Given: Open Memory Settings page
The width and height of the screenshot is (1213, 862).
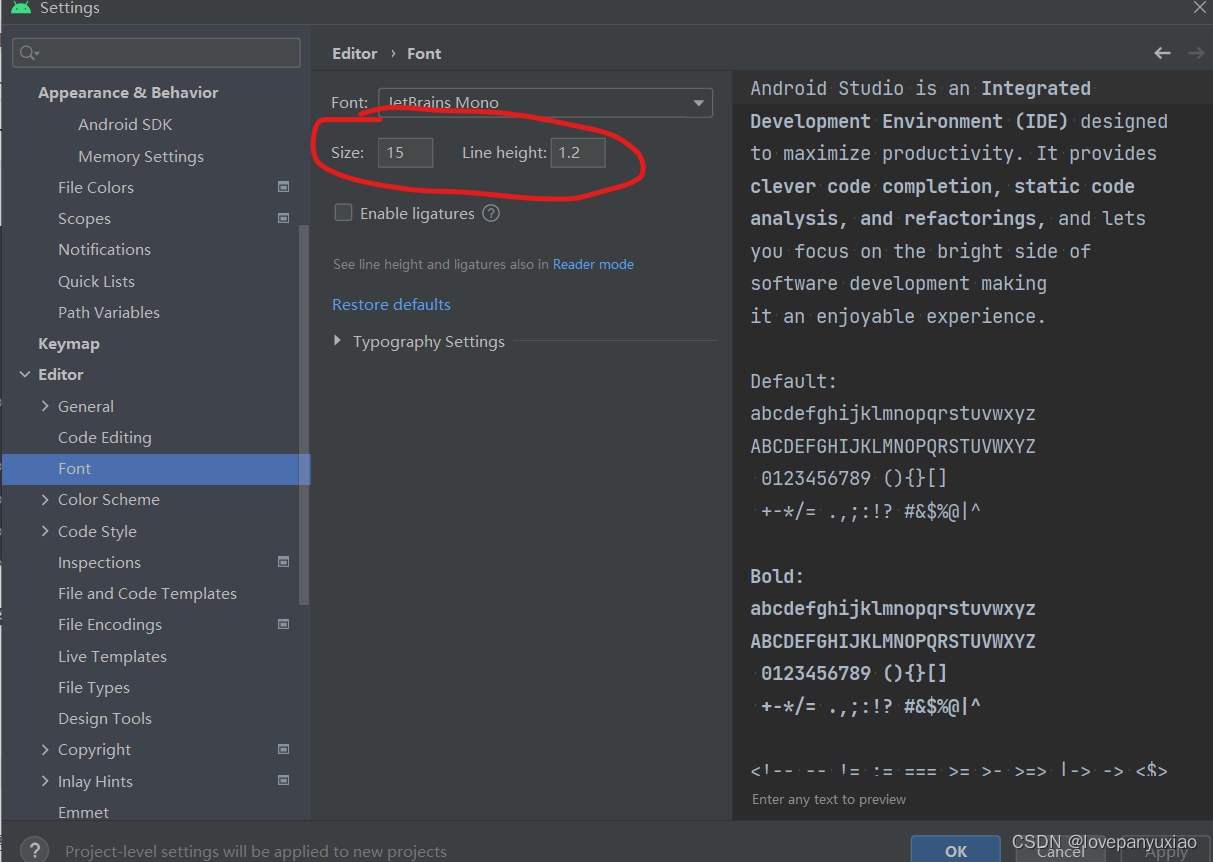Looking at the screenshot, I should click(x=141, y=156).
